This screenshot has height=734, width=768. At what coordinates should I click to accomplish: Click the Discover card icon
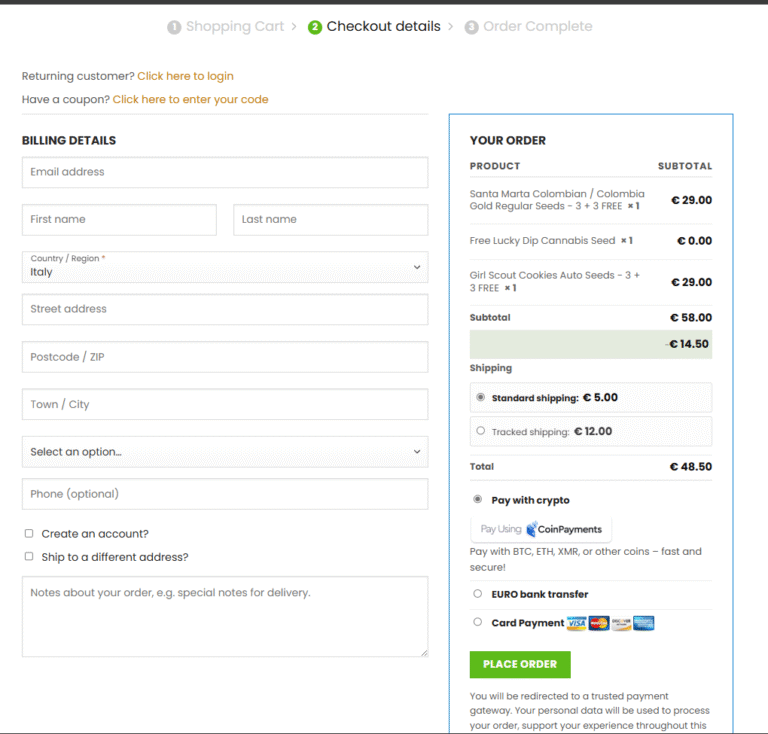point(621,623)
